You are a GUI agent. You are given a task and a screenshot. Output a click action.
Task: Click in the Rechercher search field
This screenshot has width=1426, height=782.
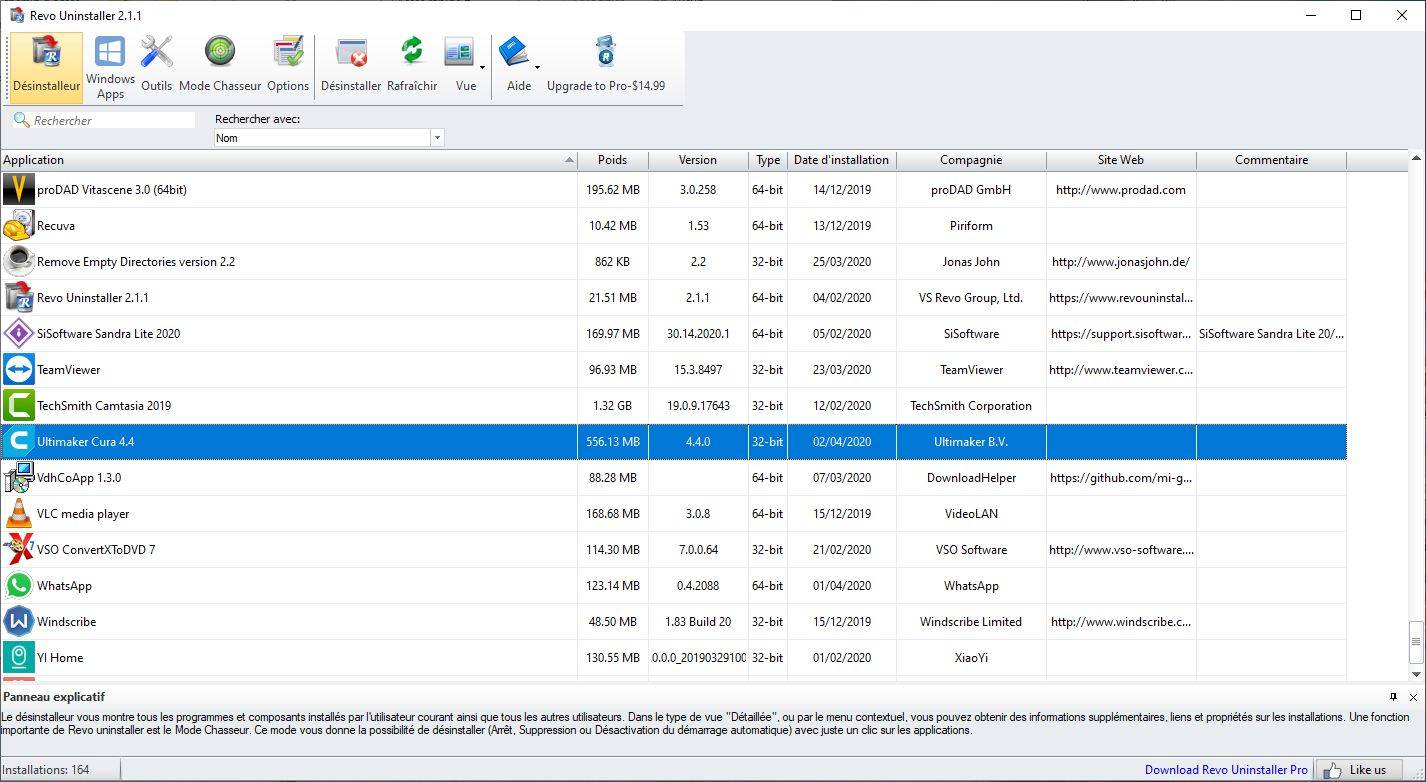(112, 121)
